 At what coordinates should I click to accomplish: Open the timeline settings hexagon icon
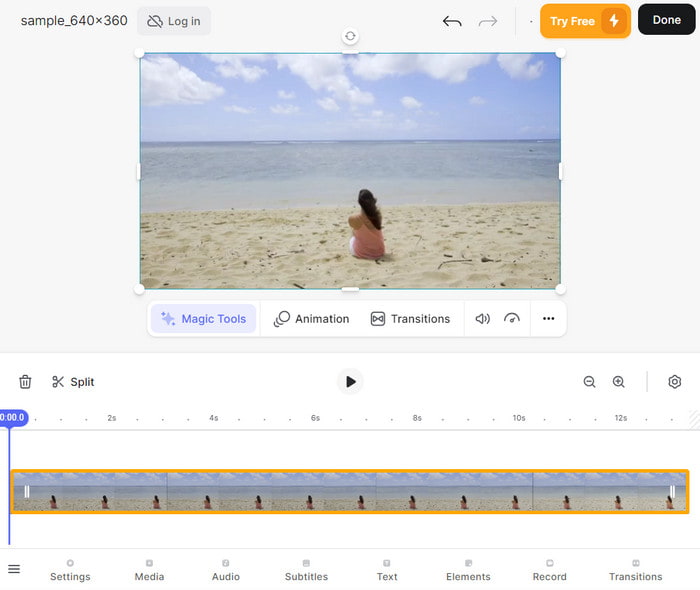click(675, 382)
